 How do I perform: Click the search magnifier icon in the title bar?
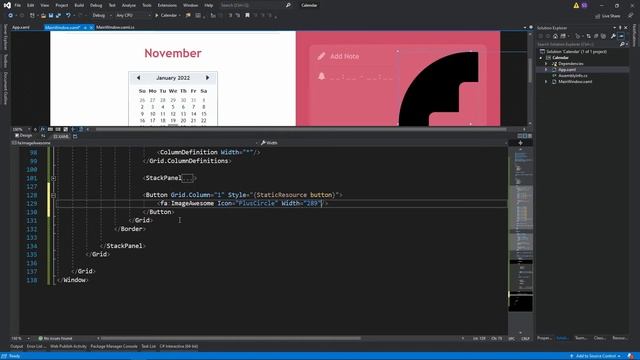[x=288, y=5]
